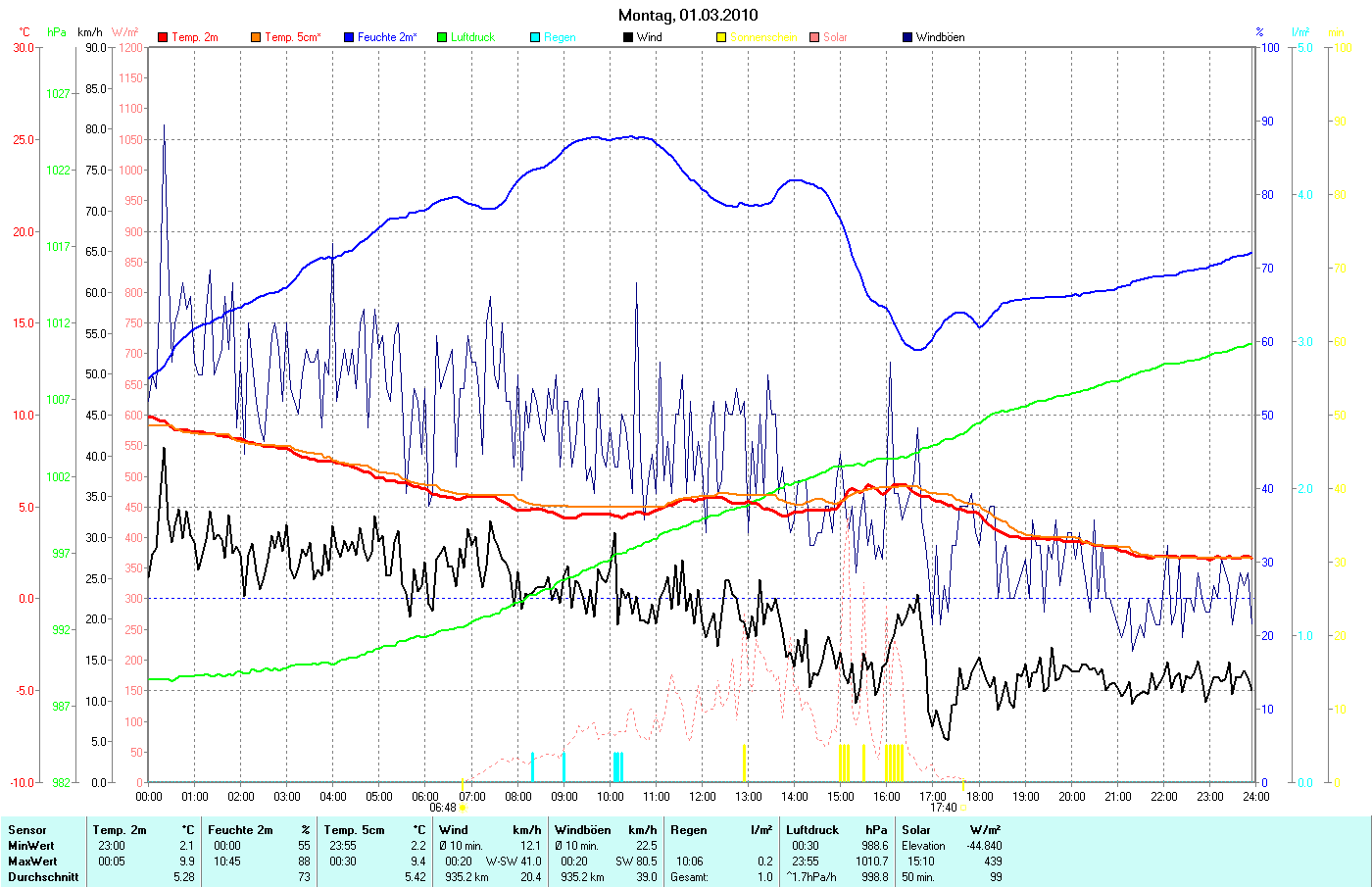This screenshot has height=887, width=1372.
Task: Click the Luftdruck header in the stats table
Action: (x=811, y=830)
